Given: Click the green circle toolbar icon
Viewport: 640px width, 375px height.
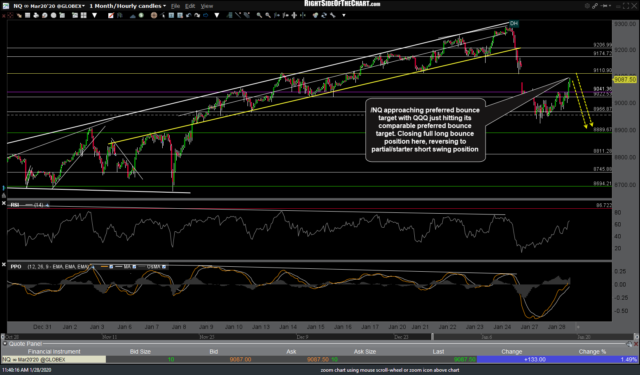Looking at the screenshot, I should [141, 15].
